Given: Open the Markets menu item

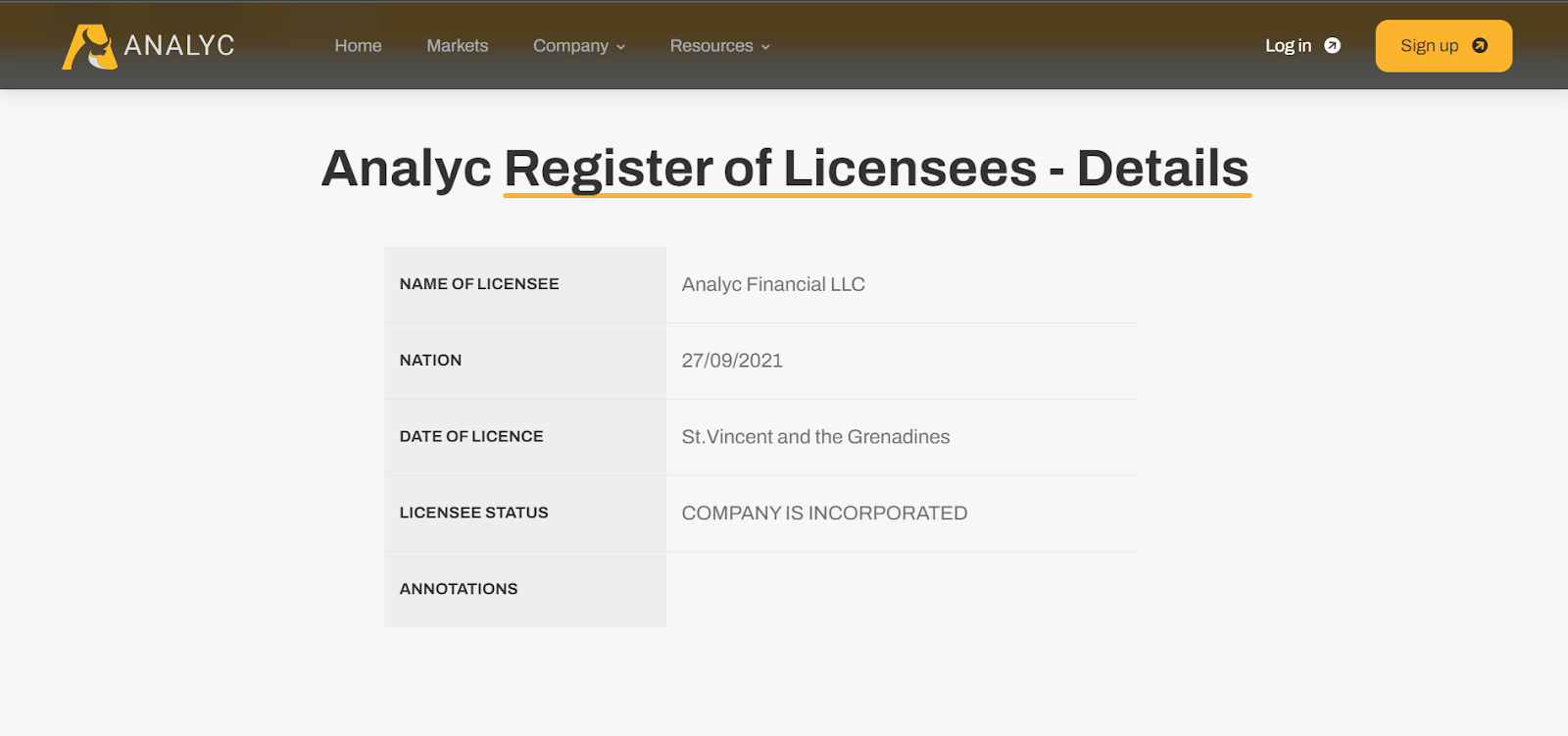Looking at the screenshot, I should tap(457, 46).
